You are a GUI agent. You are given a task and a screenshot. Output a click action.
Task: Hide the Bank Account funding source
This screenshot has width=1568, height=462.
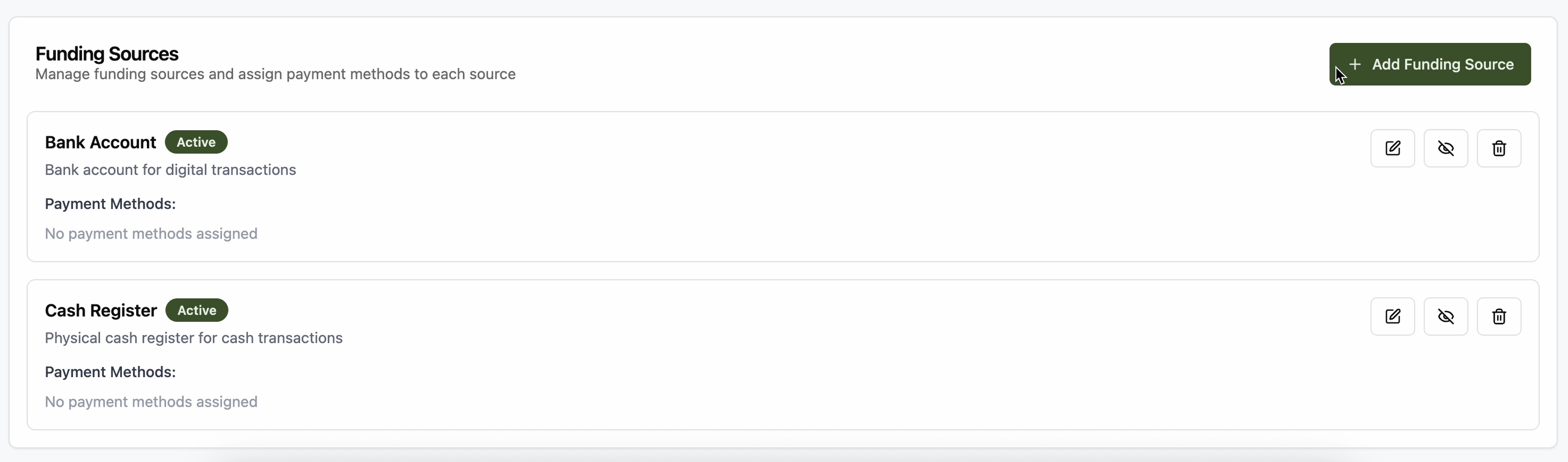(x=1445, y=148)
